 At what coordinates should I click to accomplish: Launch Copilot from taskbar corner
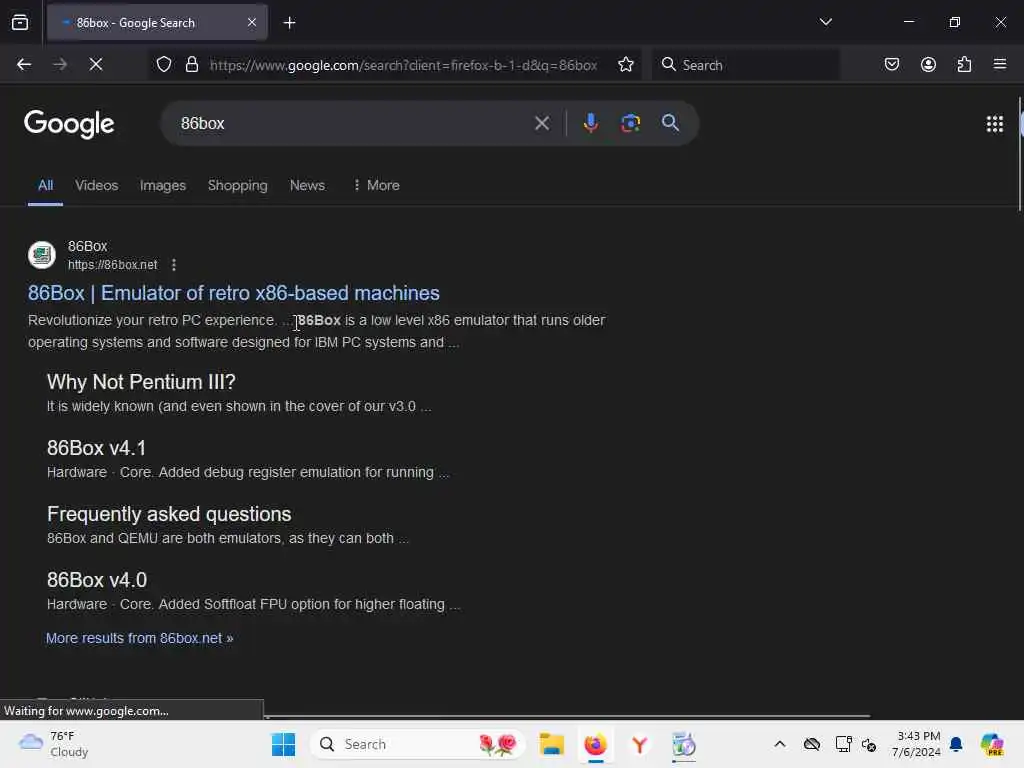pyautogui.click(x=992, y=744)
